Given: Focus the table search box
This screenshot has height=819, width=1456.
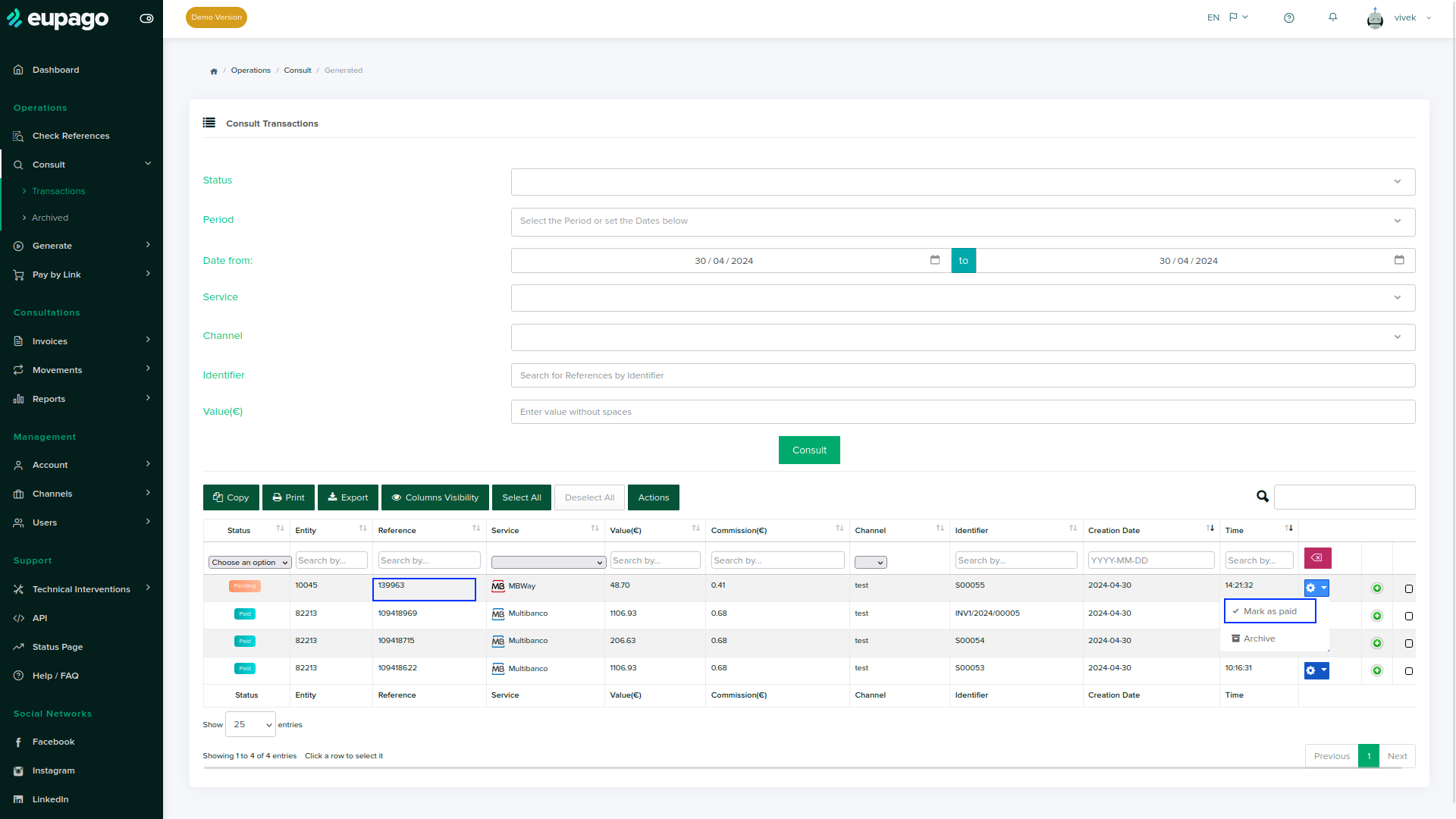Looking at the screenshot, I should [x=1345, y=497].
